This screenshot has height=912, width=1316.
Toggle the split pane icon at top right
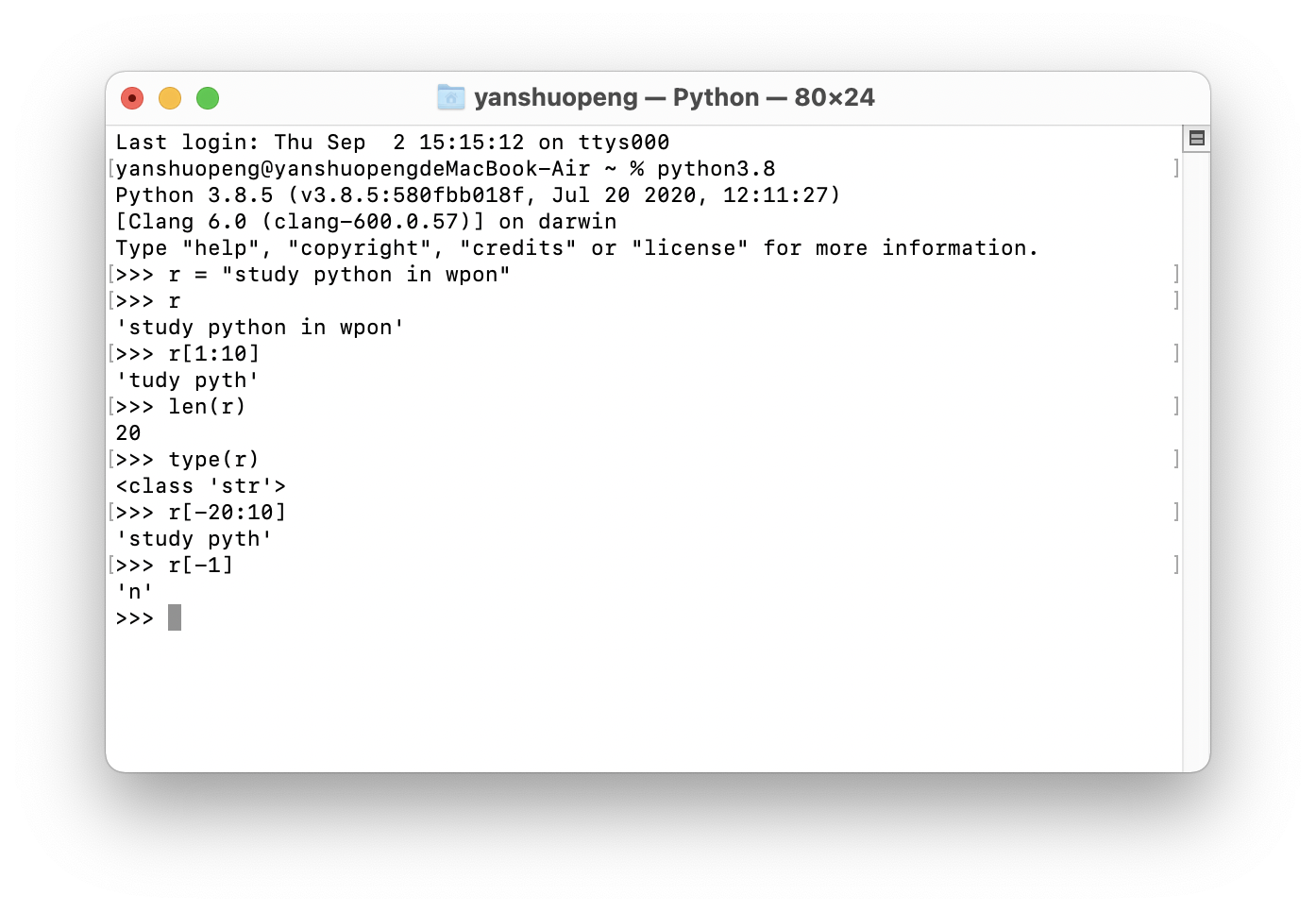[1196, 139]
